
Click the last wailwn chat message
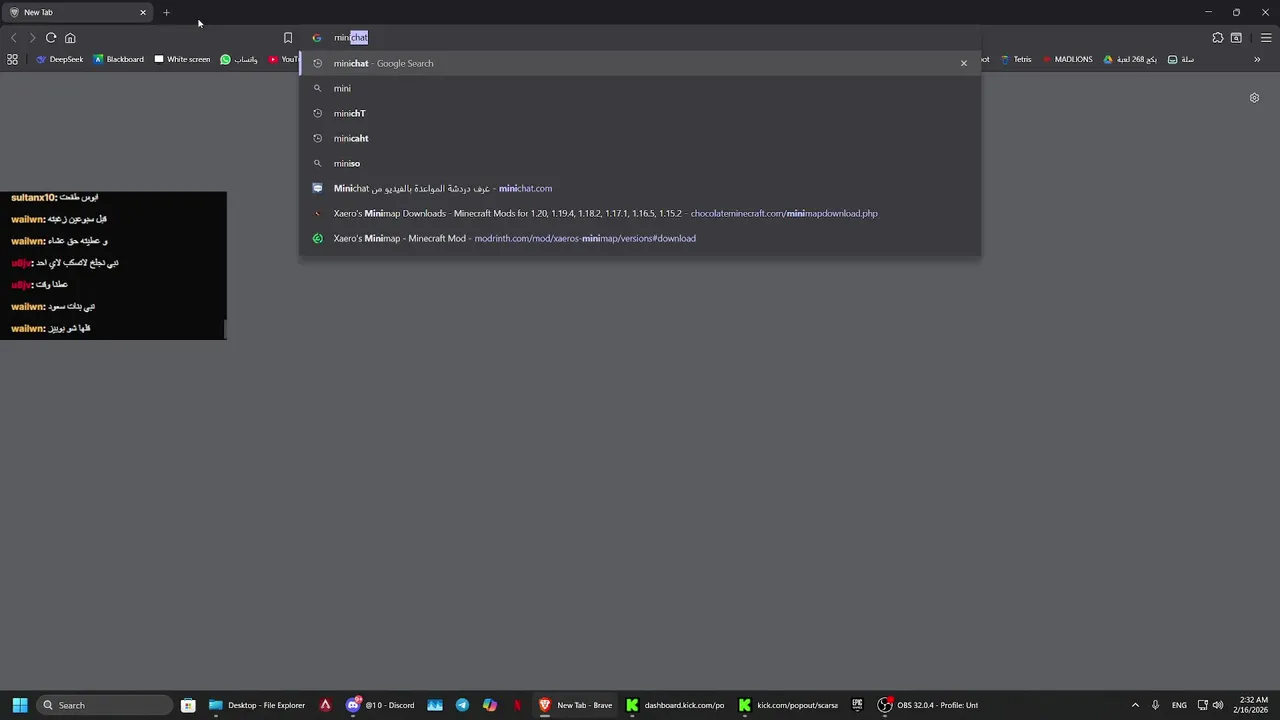pos(51,328)
